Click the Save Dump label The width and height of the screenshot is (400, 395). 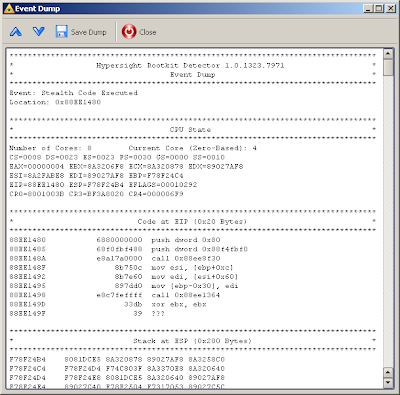click(89, 32)
